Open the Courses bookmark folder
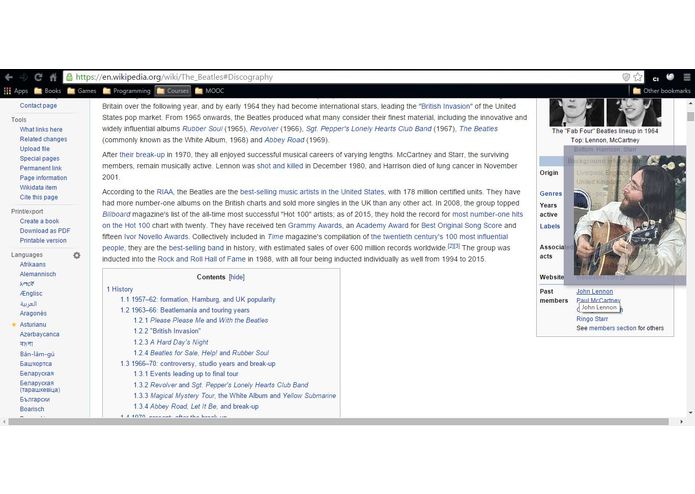 [x=173, y=91]
